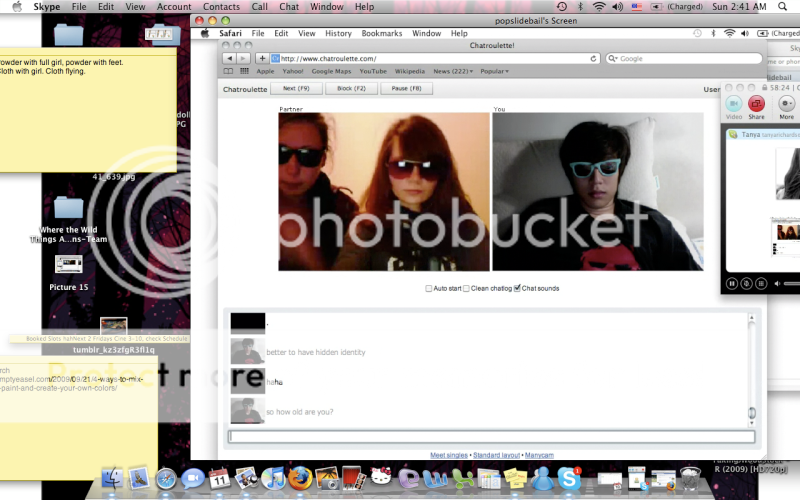Open the Skype More options dropdown
800x500 pixels.
787,103
